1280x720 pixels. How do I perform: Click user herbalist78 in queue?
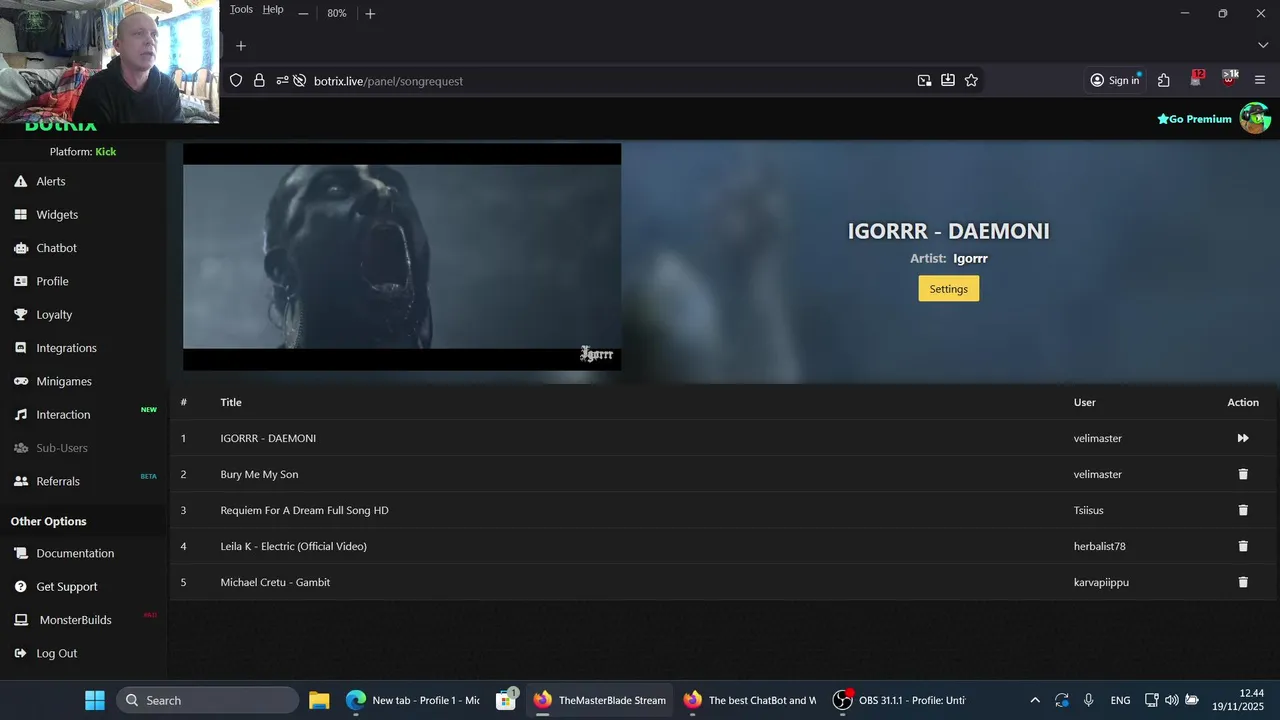pos(1100,546)
